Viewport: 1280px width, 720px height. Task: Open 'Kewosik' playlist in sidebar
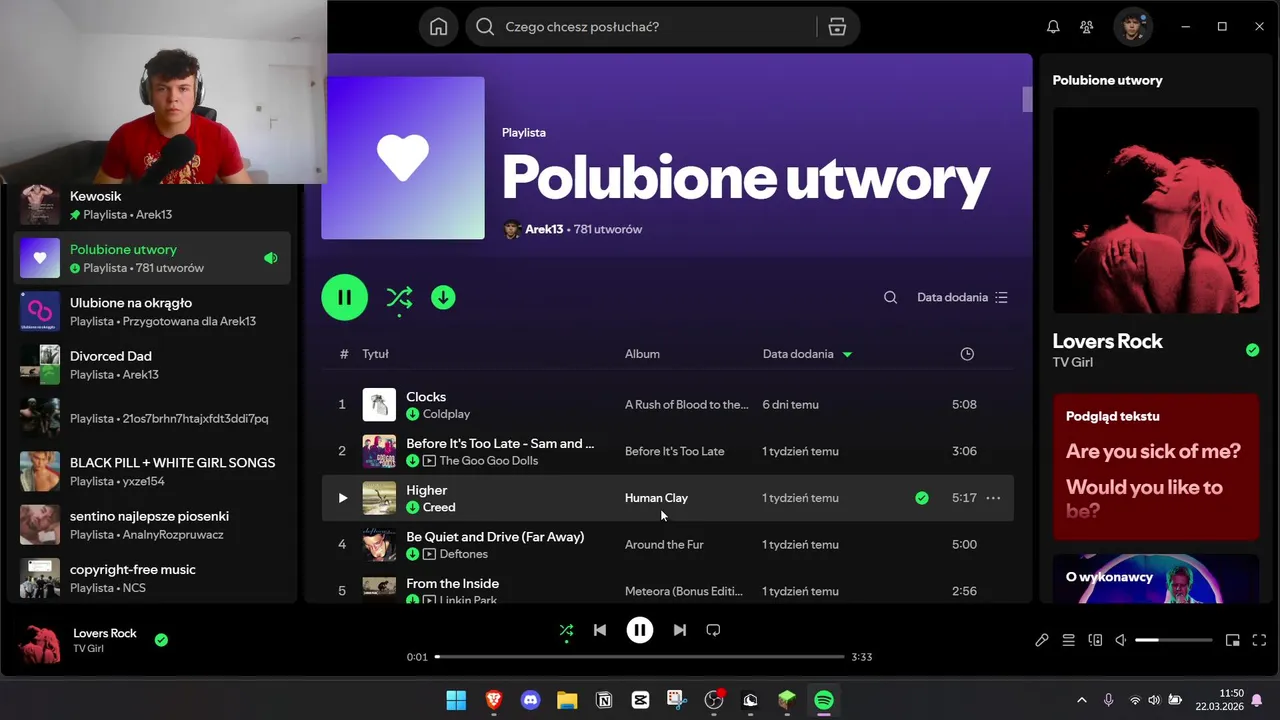pos(152,204)
